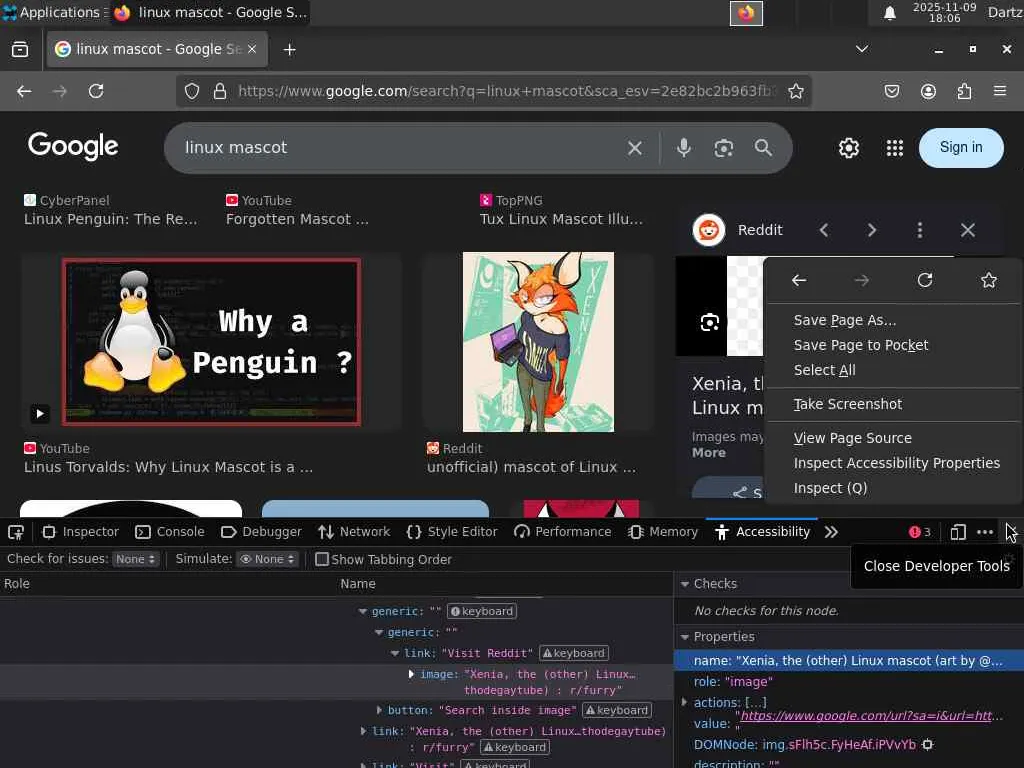Start voice search with the microphone icon
This screenshot has width=1024, height=768.
(x=684, y=148)
